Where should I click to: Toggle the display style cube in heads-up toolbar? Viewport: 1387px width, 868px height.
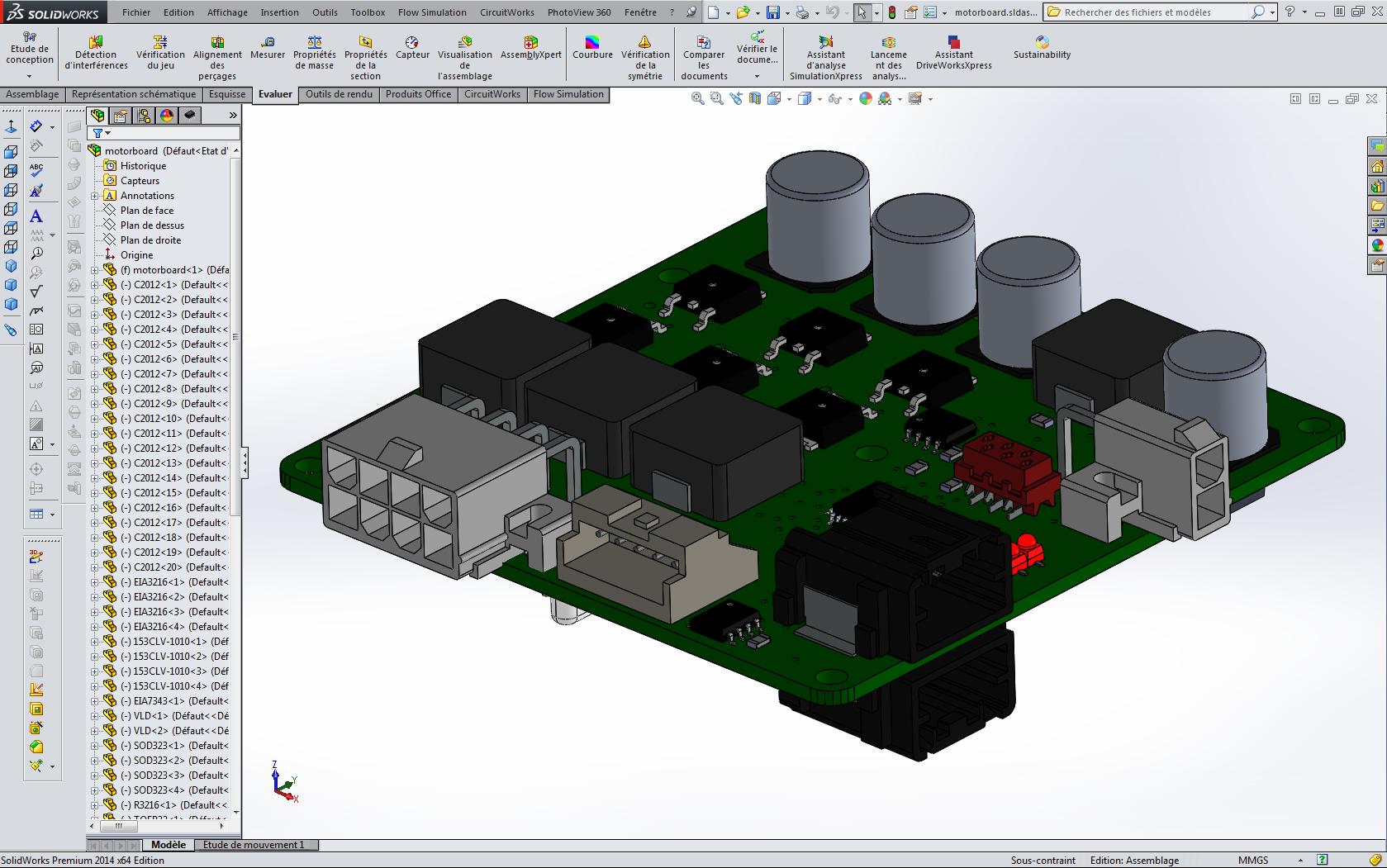[805, 97]
